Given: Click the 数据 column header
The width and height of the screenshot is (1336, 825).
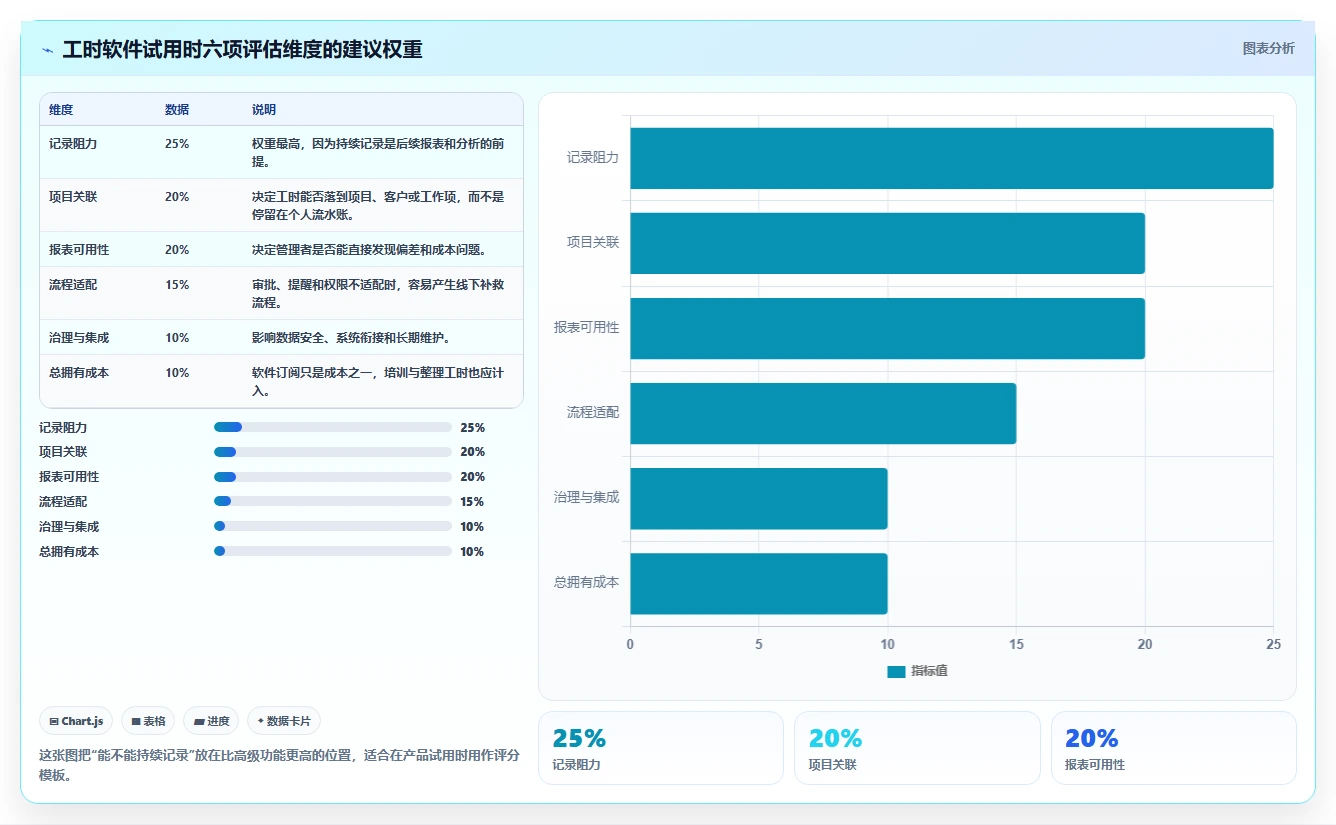Looking at the screenshot, I should tap(177, 110).
